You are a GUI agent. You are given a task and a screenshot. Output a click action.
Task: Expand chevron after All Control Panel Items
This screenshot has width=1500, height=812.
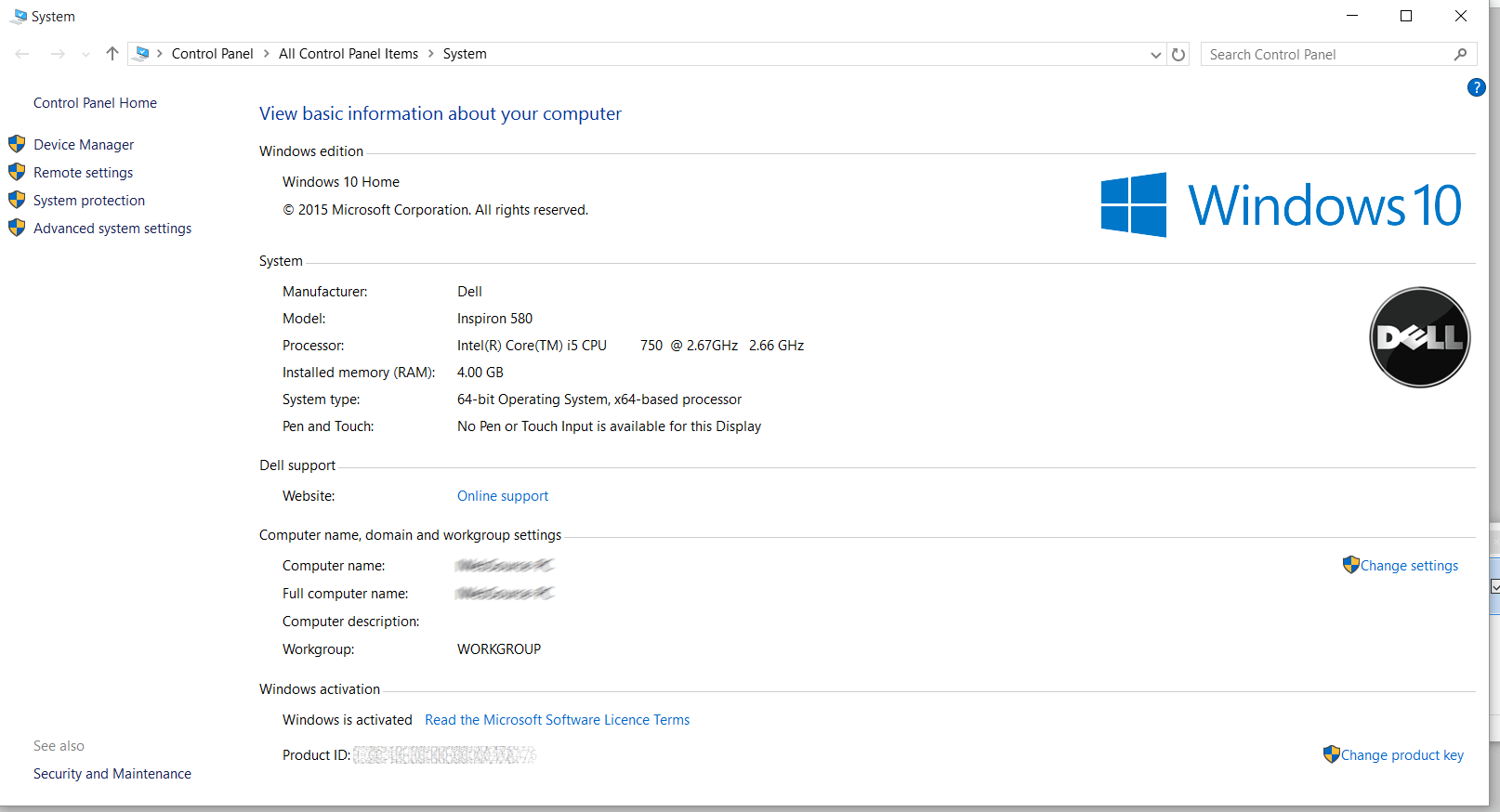click(x=431, y=54)
